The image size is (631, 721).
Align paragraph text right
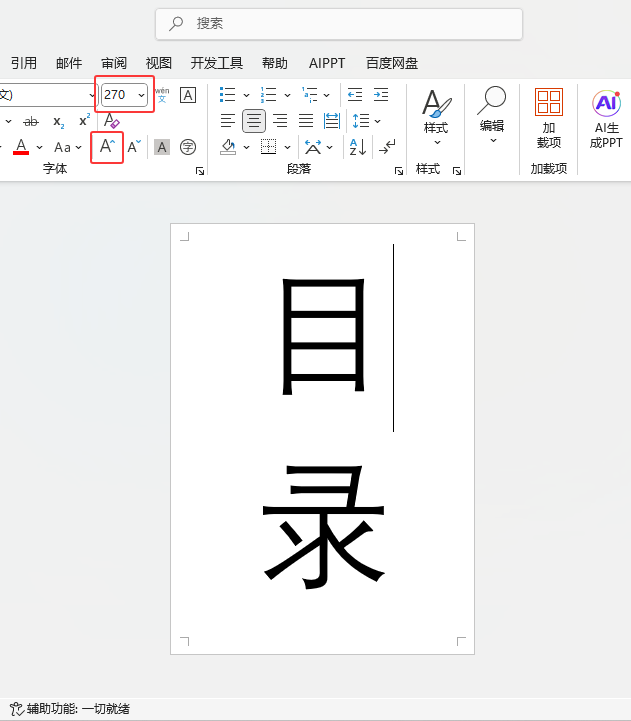tap(280, 121)
